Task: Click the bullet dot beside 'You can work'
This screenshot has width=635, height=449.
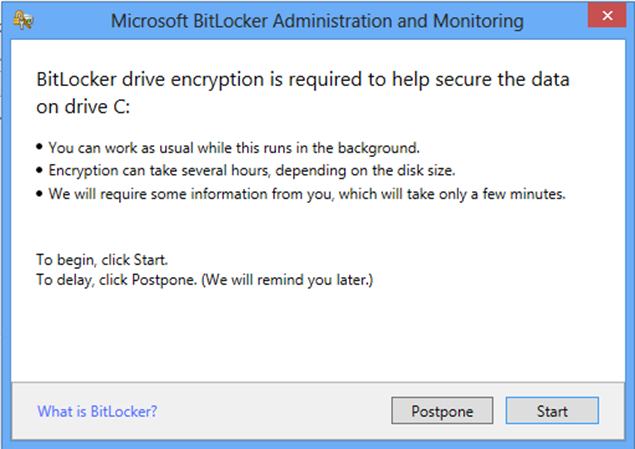Action: pos(39,147)
